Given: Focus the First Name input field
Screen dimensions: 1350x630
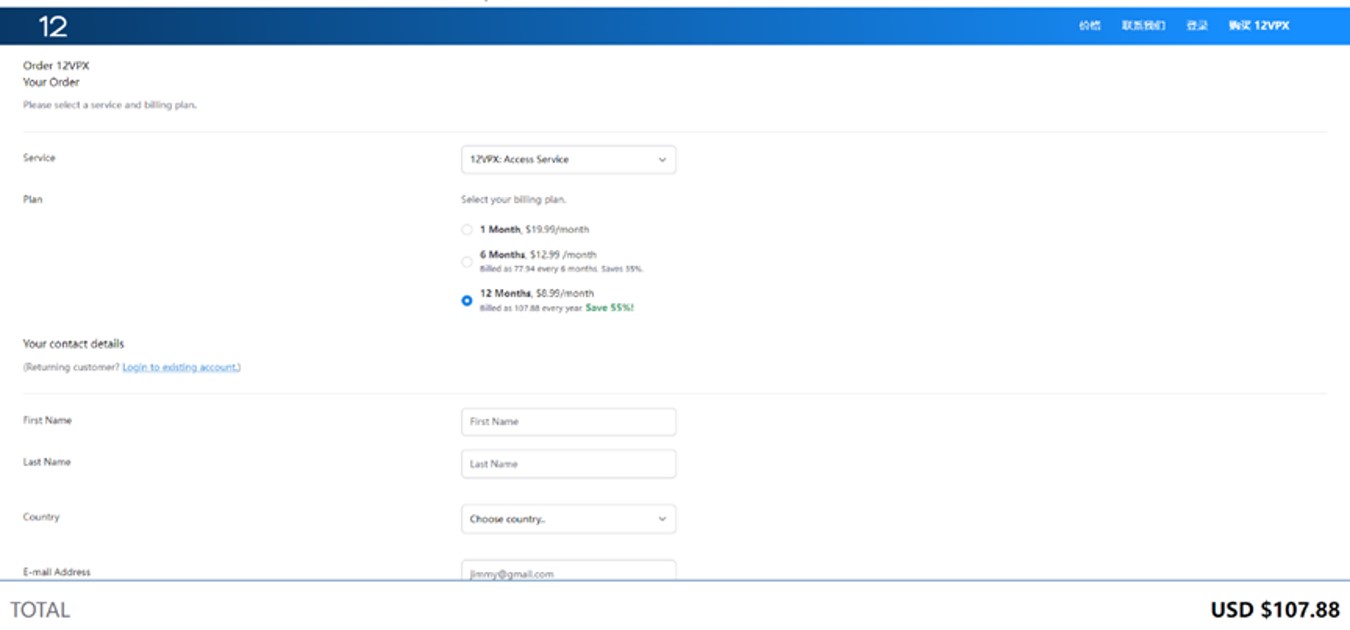Looking at the screenshot, I should click(x=568, y=422).
